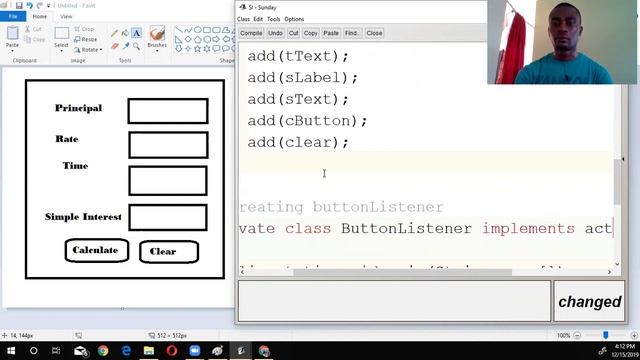The height and width of the screenshot is (360, 640).
Task: Open the Rotate dropdown in Paint
Action: (101, 50)
